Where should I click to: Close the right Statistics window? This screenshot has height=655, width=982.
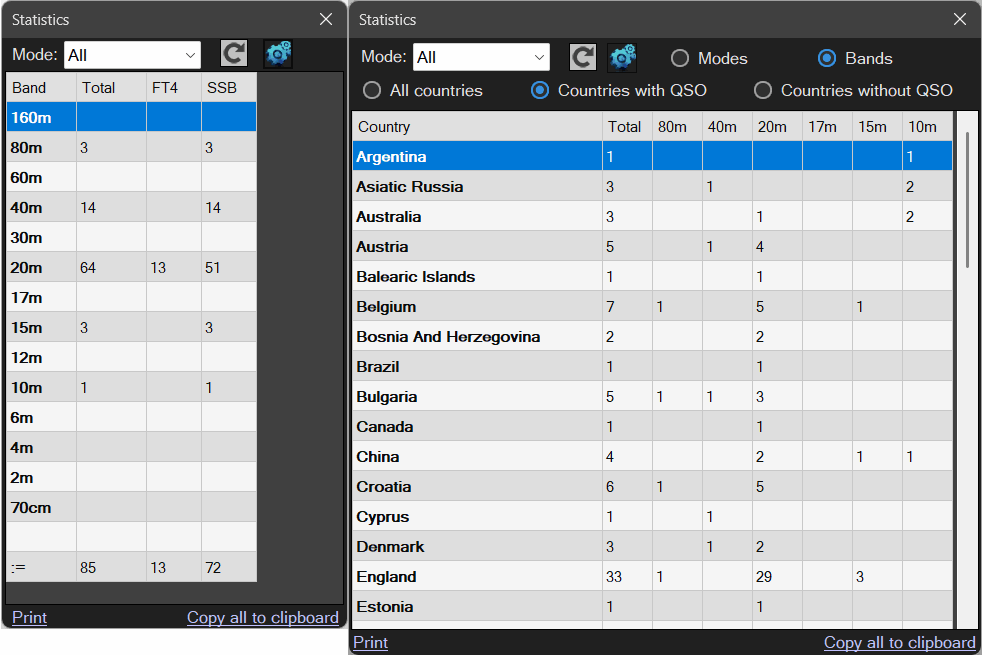click(960, 19)
